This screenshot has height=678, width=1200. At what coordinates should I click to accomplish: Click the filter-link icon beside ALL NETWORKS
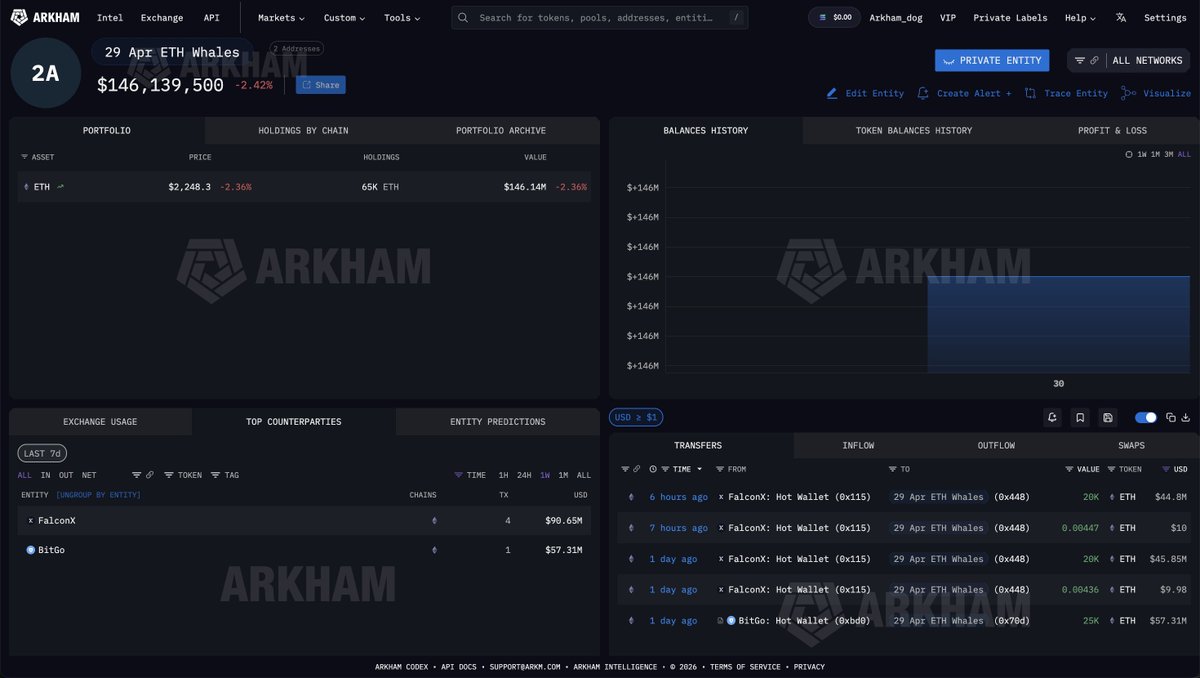tap(1087, 60)
